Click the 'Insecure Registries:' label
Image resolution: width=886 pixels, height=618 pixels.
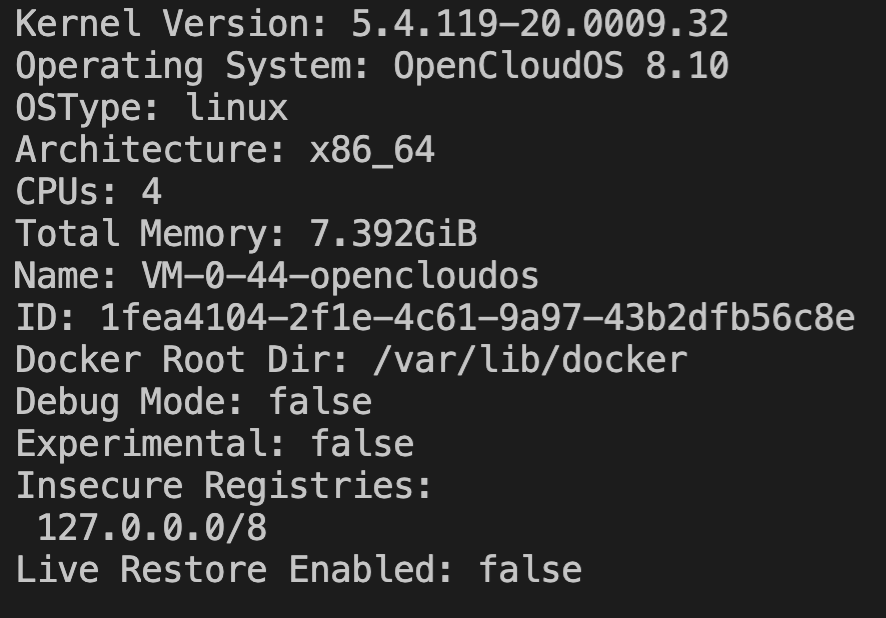pos(224,486)
